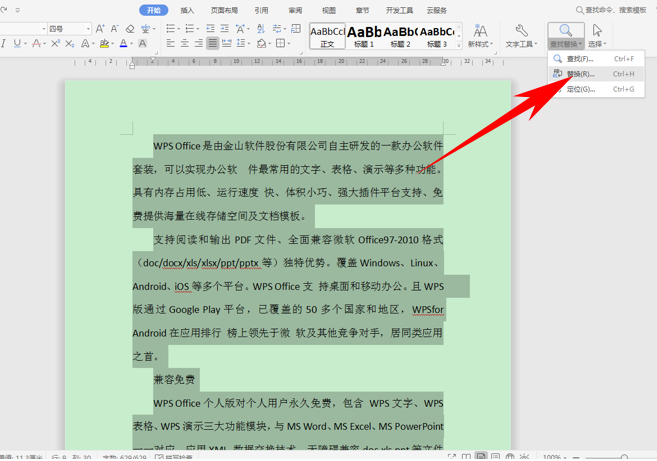Open underline style dropdown arrow

(x=25, y=44)
